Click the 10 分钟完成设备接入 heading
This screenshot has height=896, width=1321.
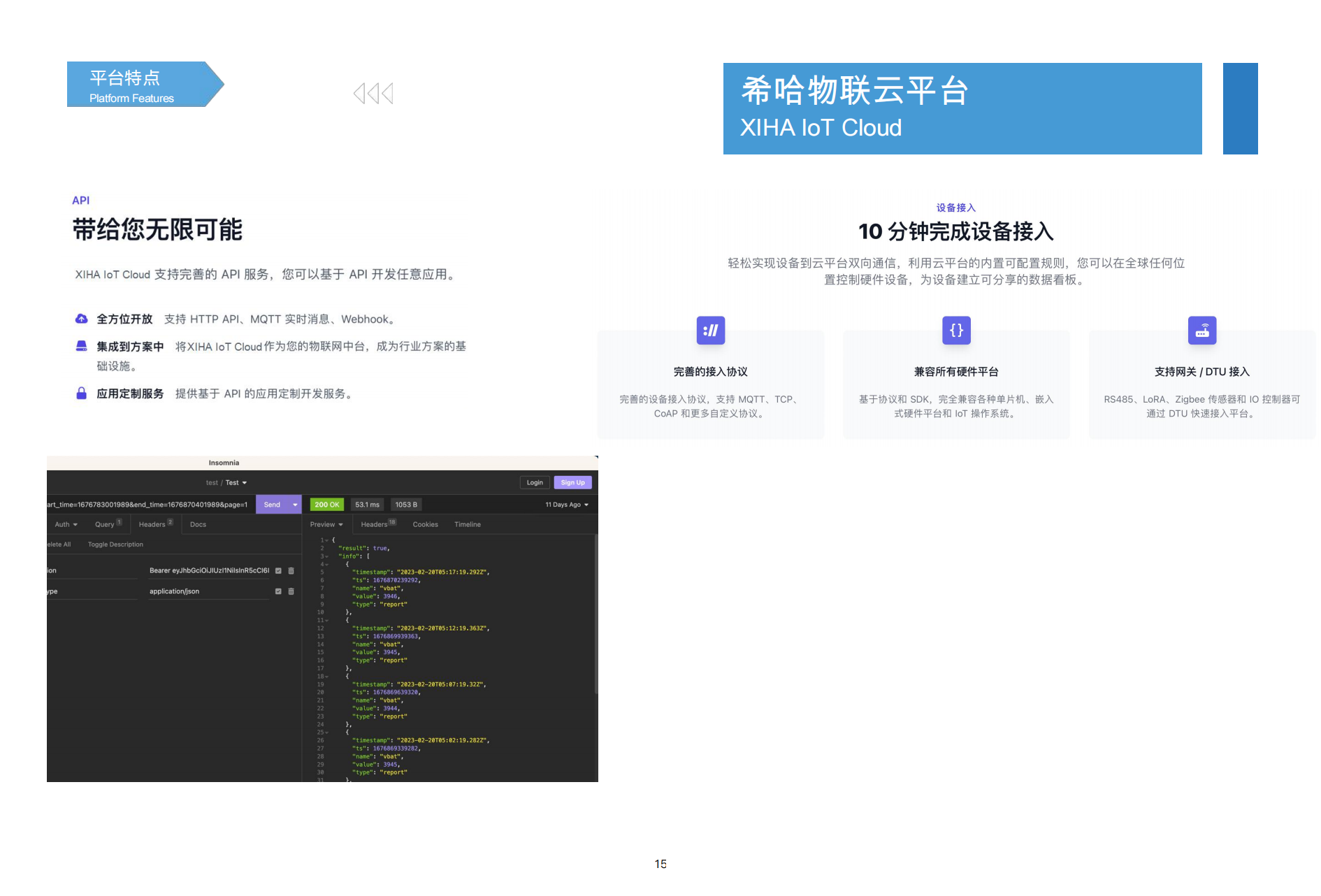click(955, 231)
